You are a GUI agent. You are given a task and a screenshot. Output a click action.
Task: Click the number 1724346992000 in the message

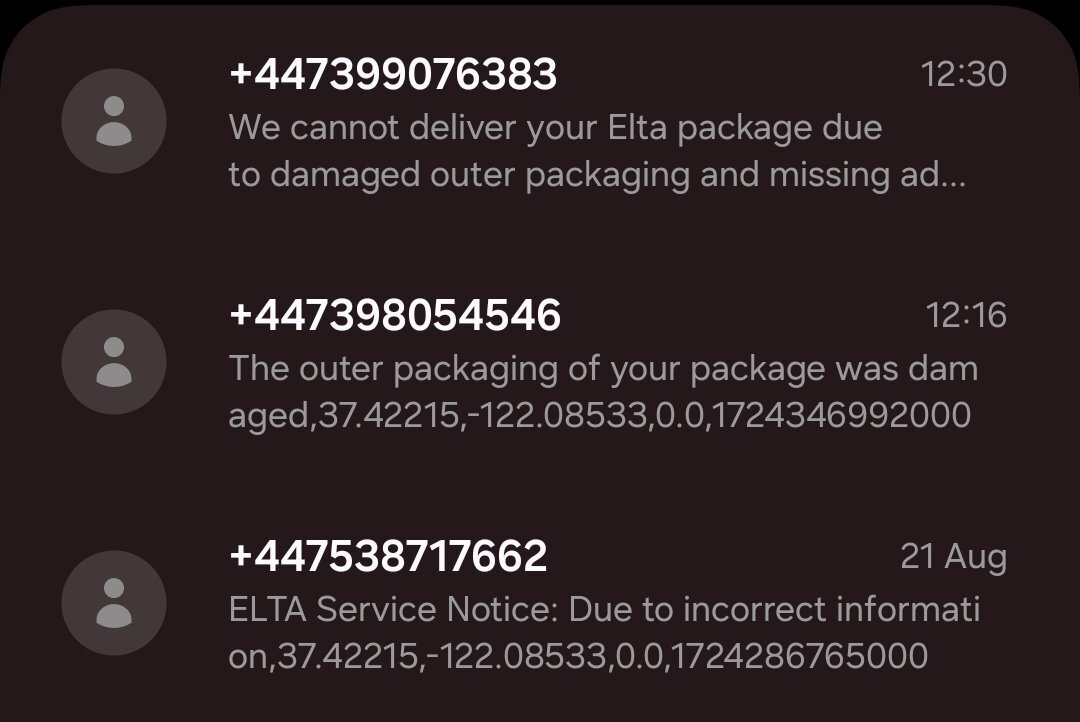click(x=840, y=415)
